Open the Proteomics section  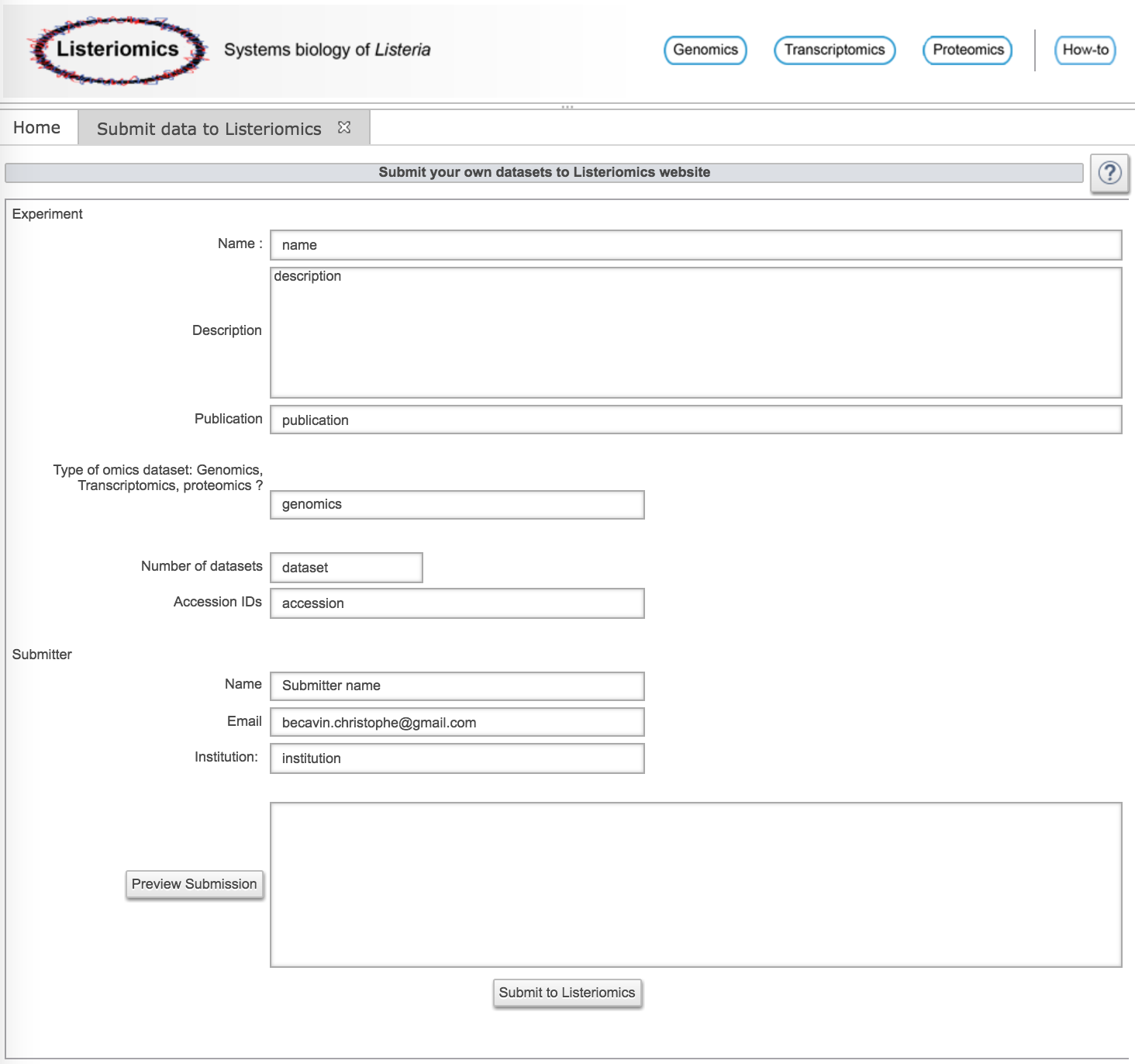[x=968, y=50]
